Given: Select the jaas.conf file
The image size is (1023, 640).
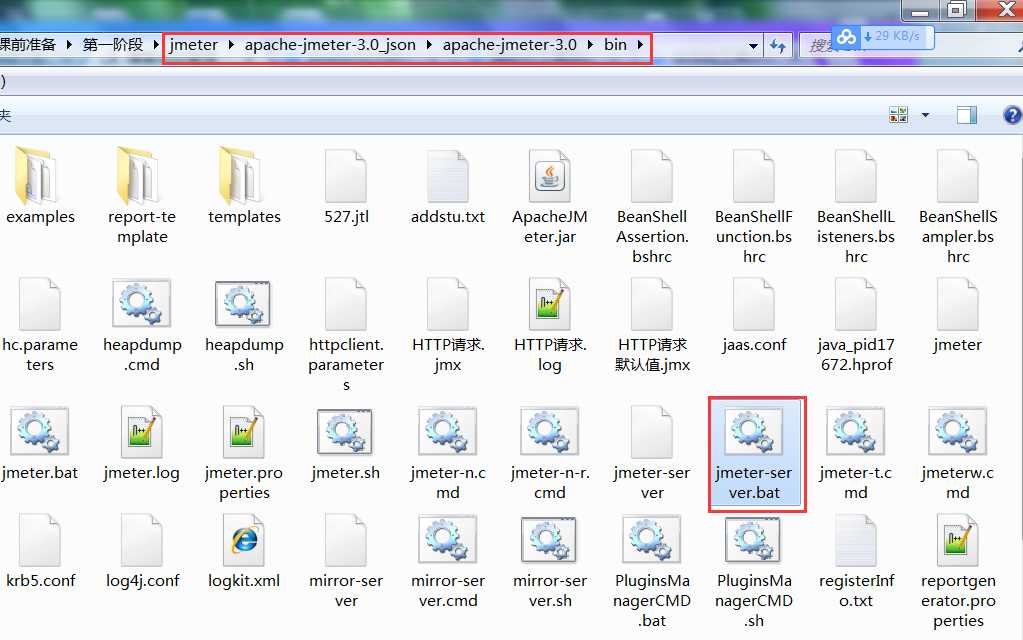Looking at the screenshot, I should (x=754, y=314).
